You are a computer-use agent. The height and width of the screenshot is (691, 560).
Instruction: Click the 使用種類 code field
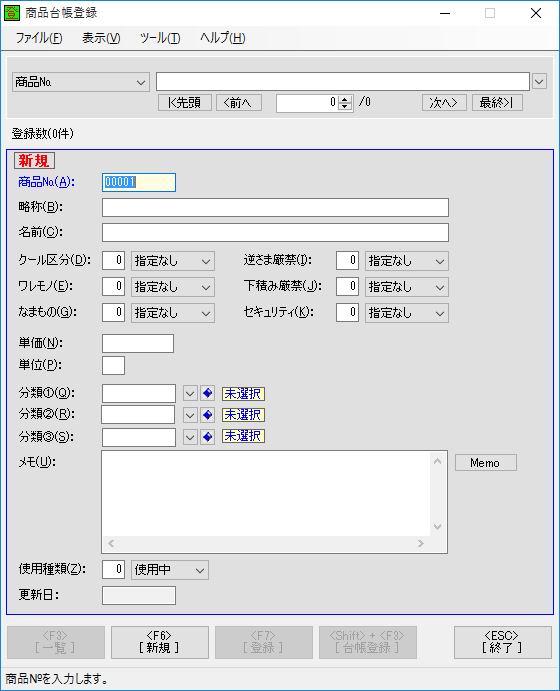point(113,569)
